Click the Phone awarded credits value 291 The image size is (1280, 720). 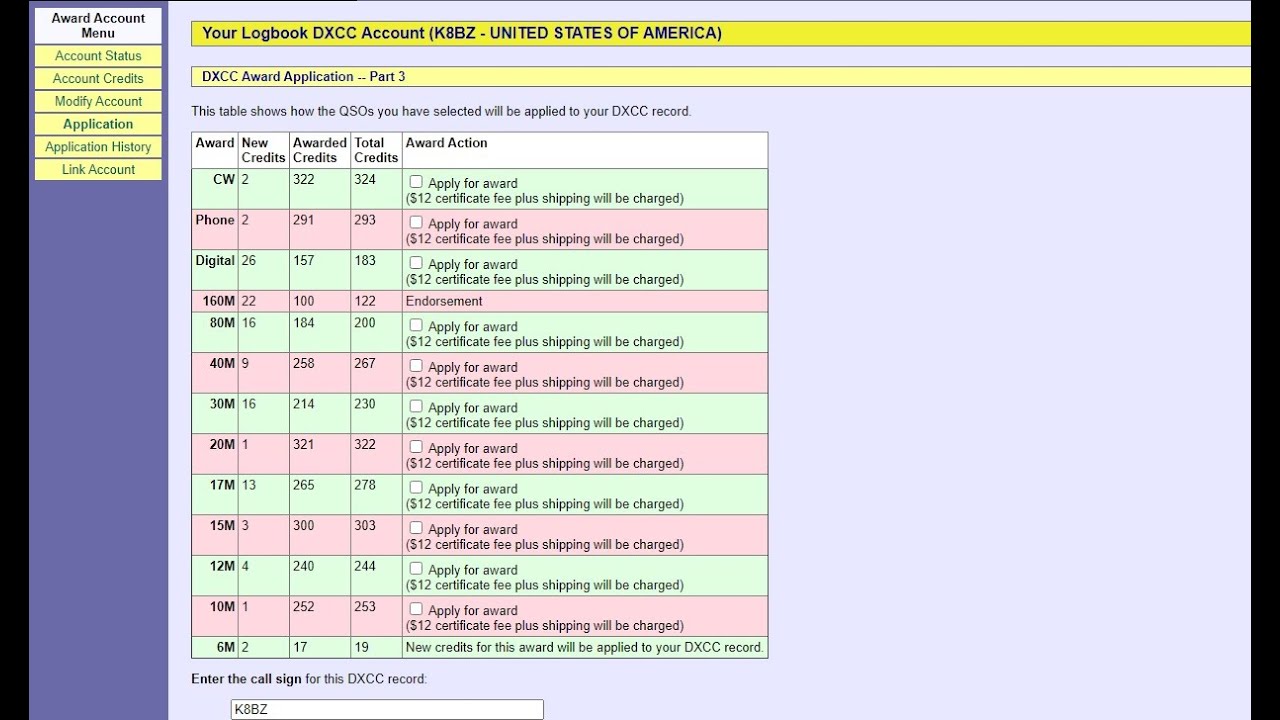(303, 220)
